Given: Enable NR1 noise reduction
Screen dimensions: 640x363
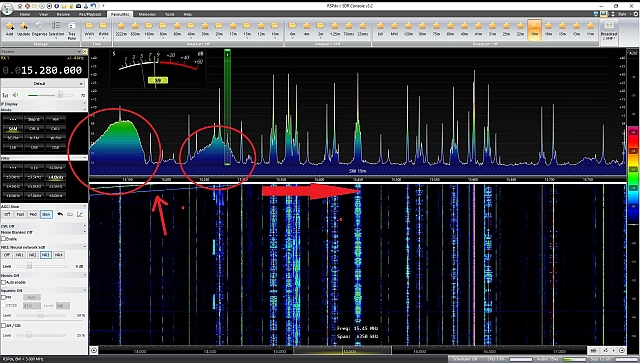Looking at the screenshot, I should pos(20,255).
